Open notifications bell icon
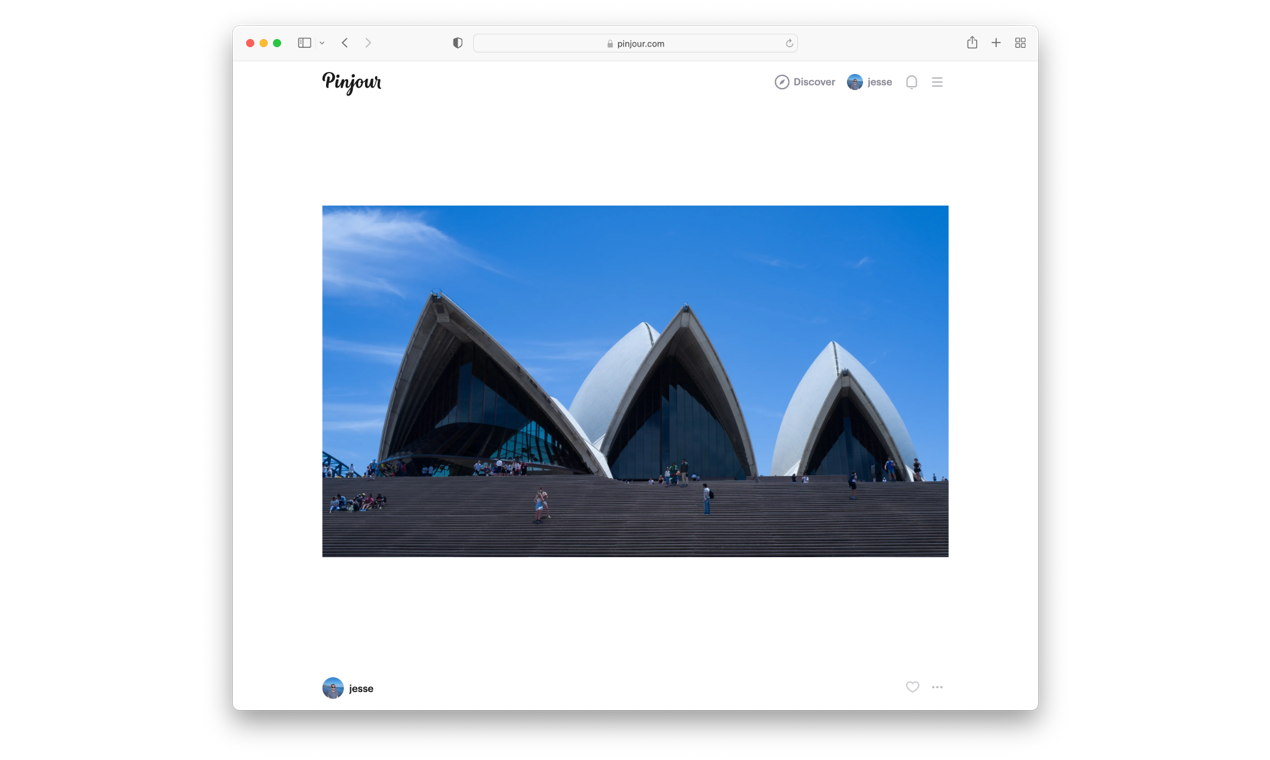The width and height of the screenshot is (1270, 760). coord(912,82)
